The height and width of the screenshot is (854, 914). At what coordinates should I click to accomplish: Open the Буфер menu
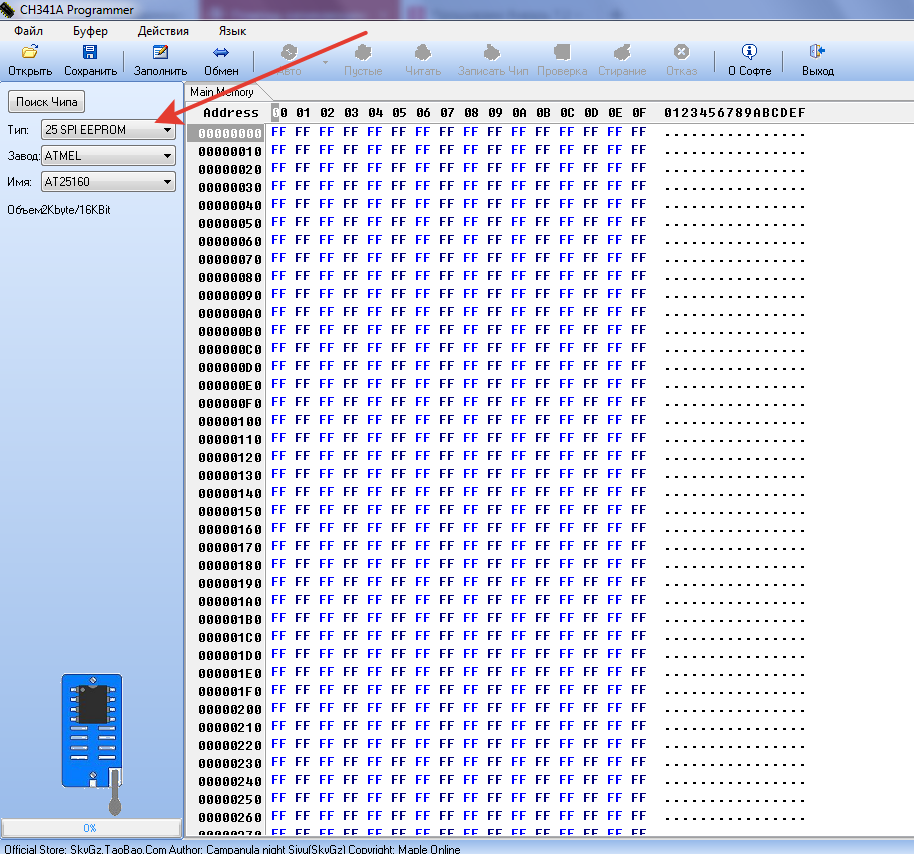[90, 31]
